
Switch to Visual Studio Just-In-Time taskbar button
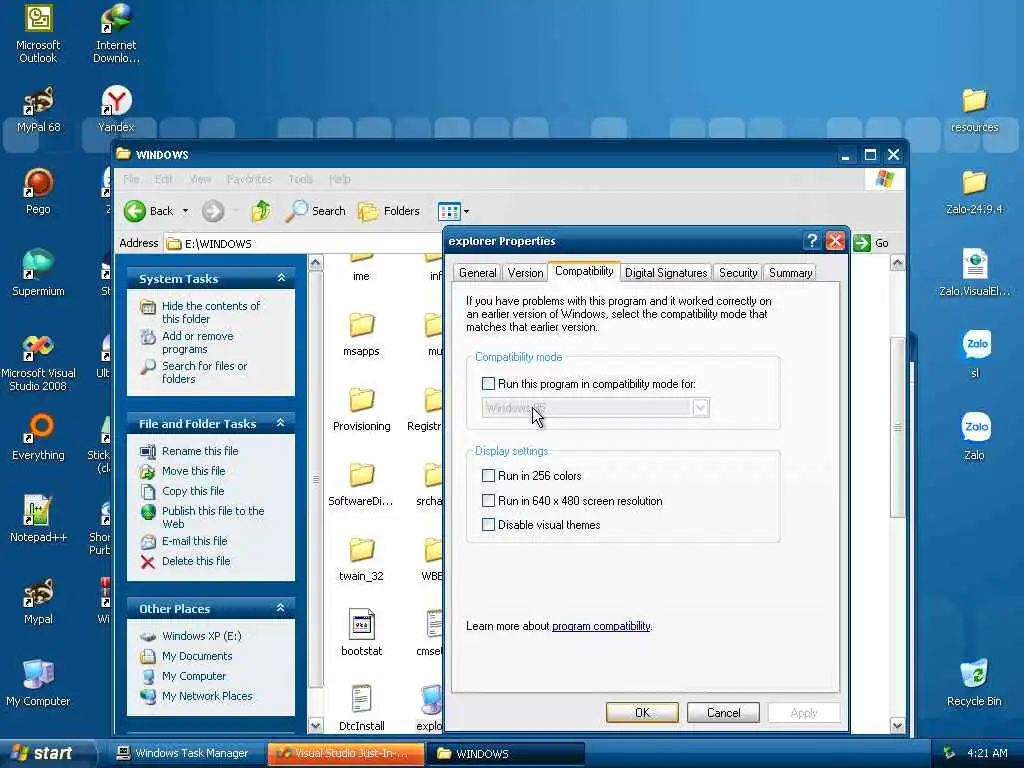click(x=345, y=753)
